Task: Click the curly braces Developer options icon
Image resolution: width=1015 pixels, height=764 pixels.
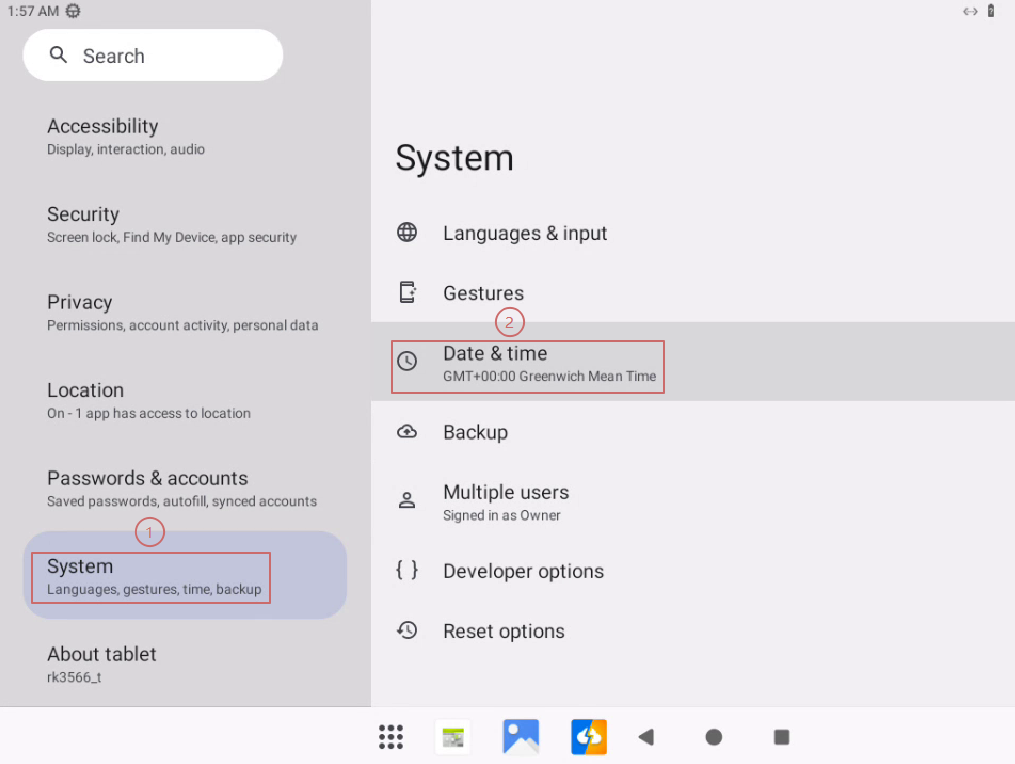Action: [407, 571]
